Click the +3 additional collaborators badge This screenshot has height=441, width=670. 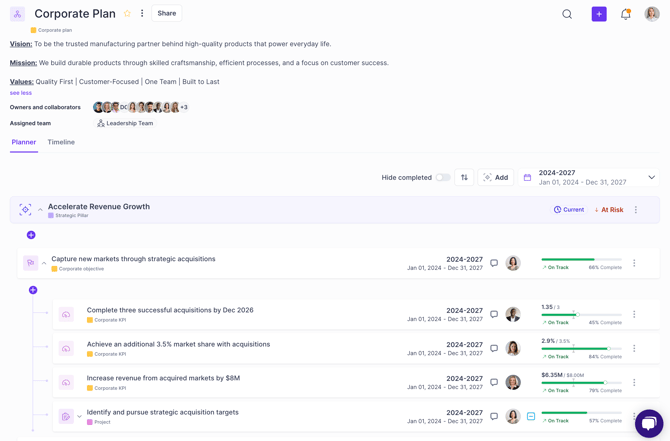point(184,107)
